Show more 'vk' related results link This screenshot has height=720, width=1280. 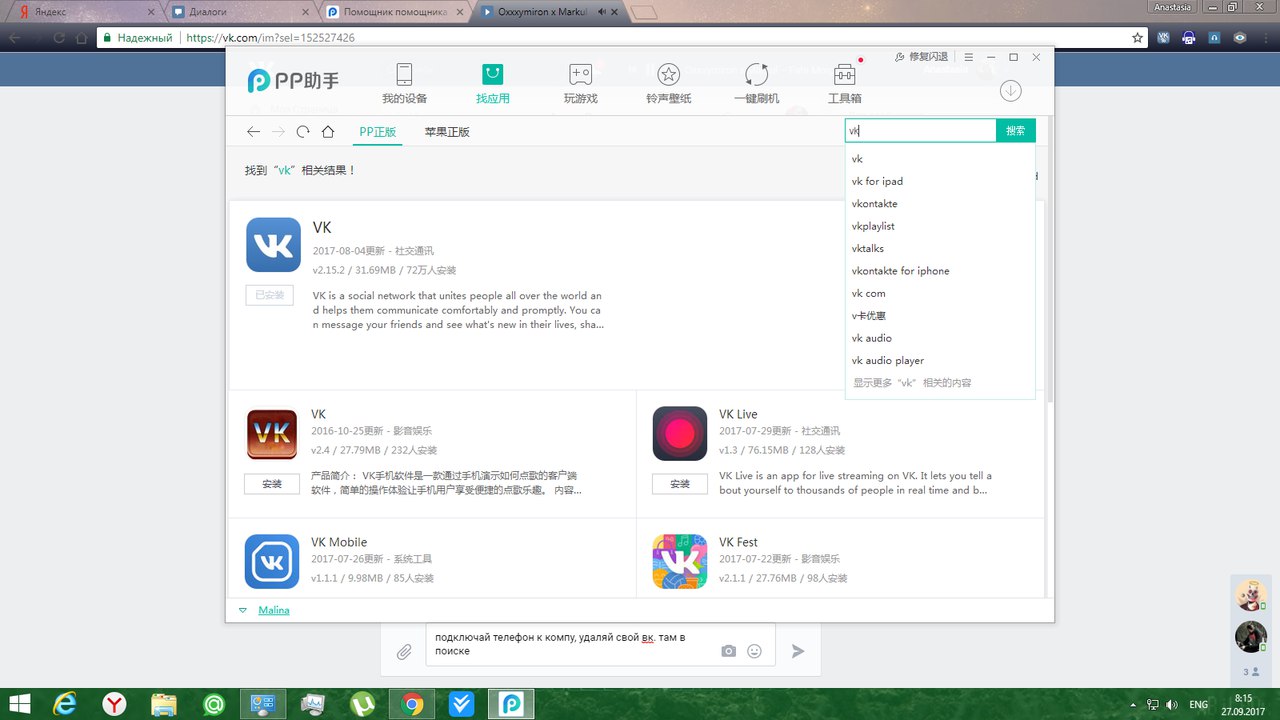click(912, 383)
